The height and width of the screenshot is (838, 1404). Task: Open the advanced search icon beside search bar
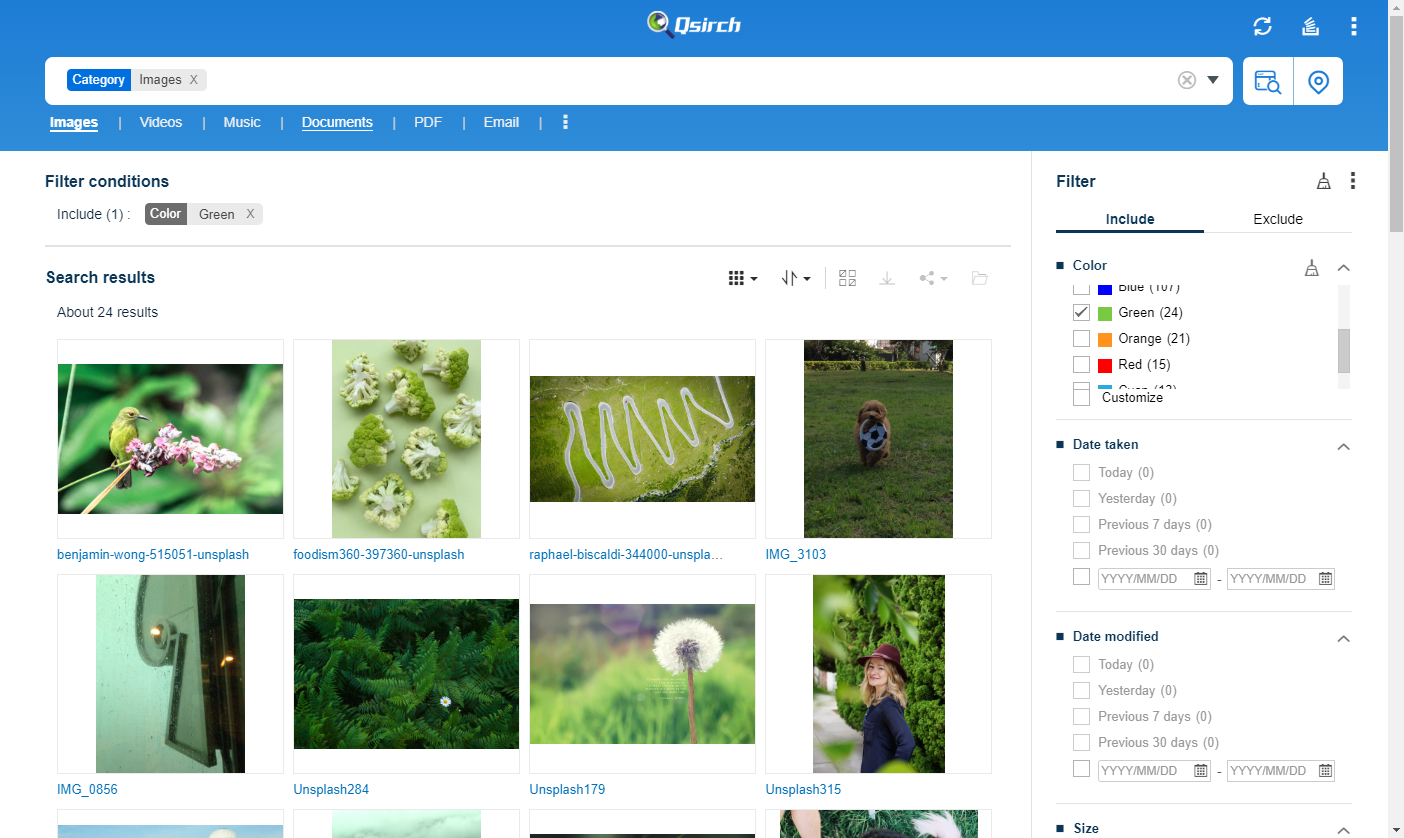[1267, 82]
